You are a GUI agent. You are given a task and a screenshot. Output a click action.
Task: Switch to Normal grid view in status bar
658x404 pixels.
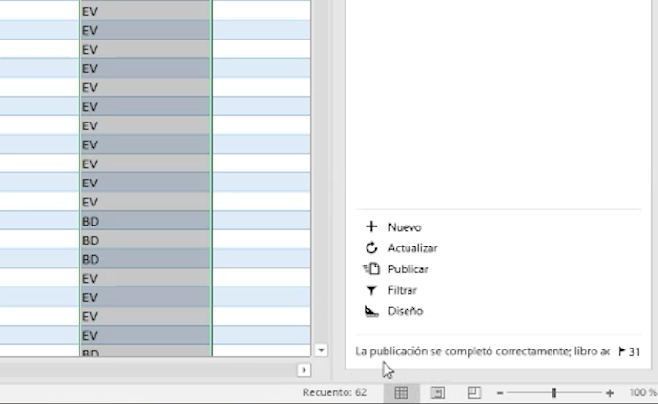coord(401,393)
